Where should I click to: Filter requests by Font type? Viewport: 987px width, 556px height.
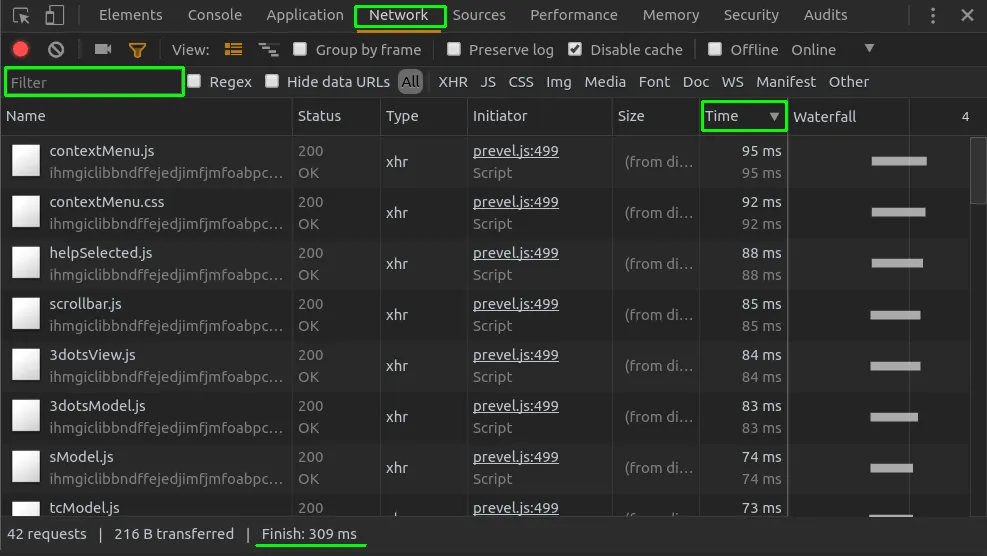(x=654, y=82)
